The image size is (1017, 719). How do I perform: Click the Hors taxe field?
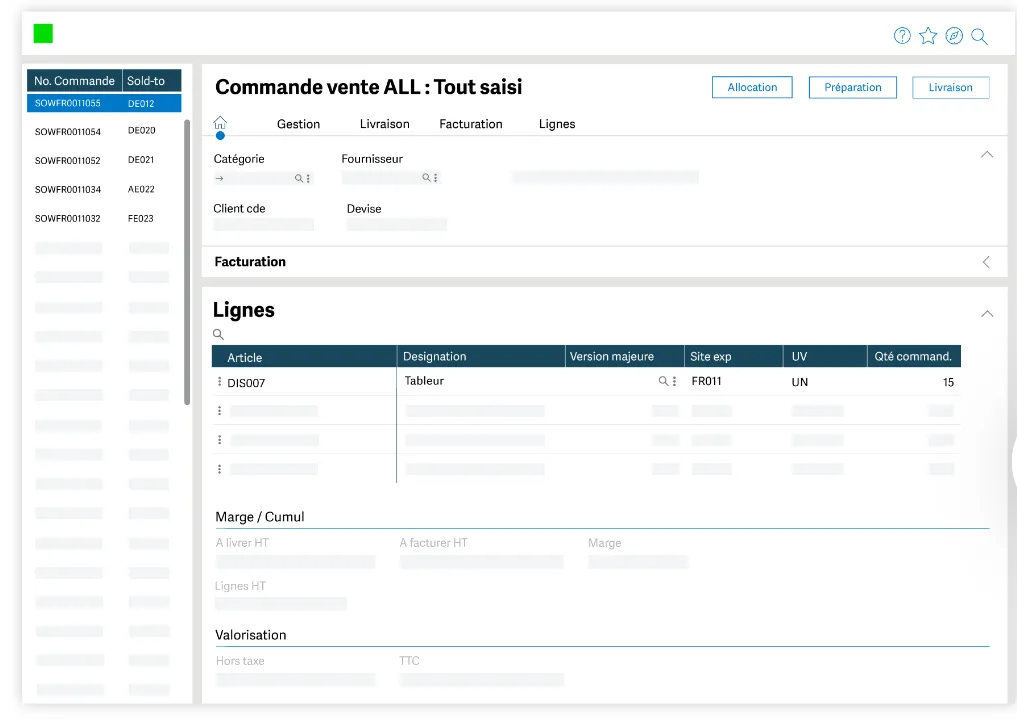295,679
